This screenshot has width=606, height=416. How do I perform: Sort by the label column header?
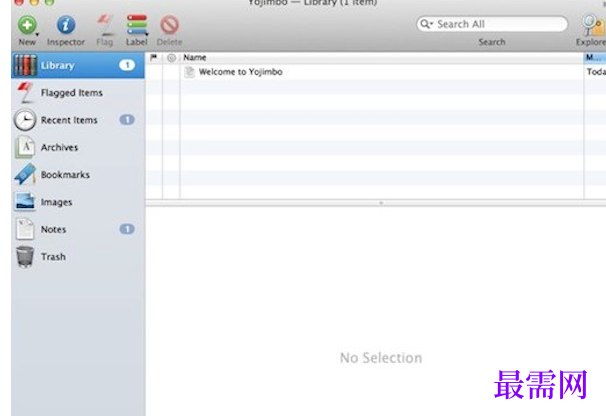(171, 58)
